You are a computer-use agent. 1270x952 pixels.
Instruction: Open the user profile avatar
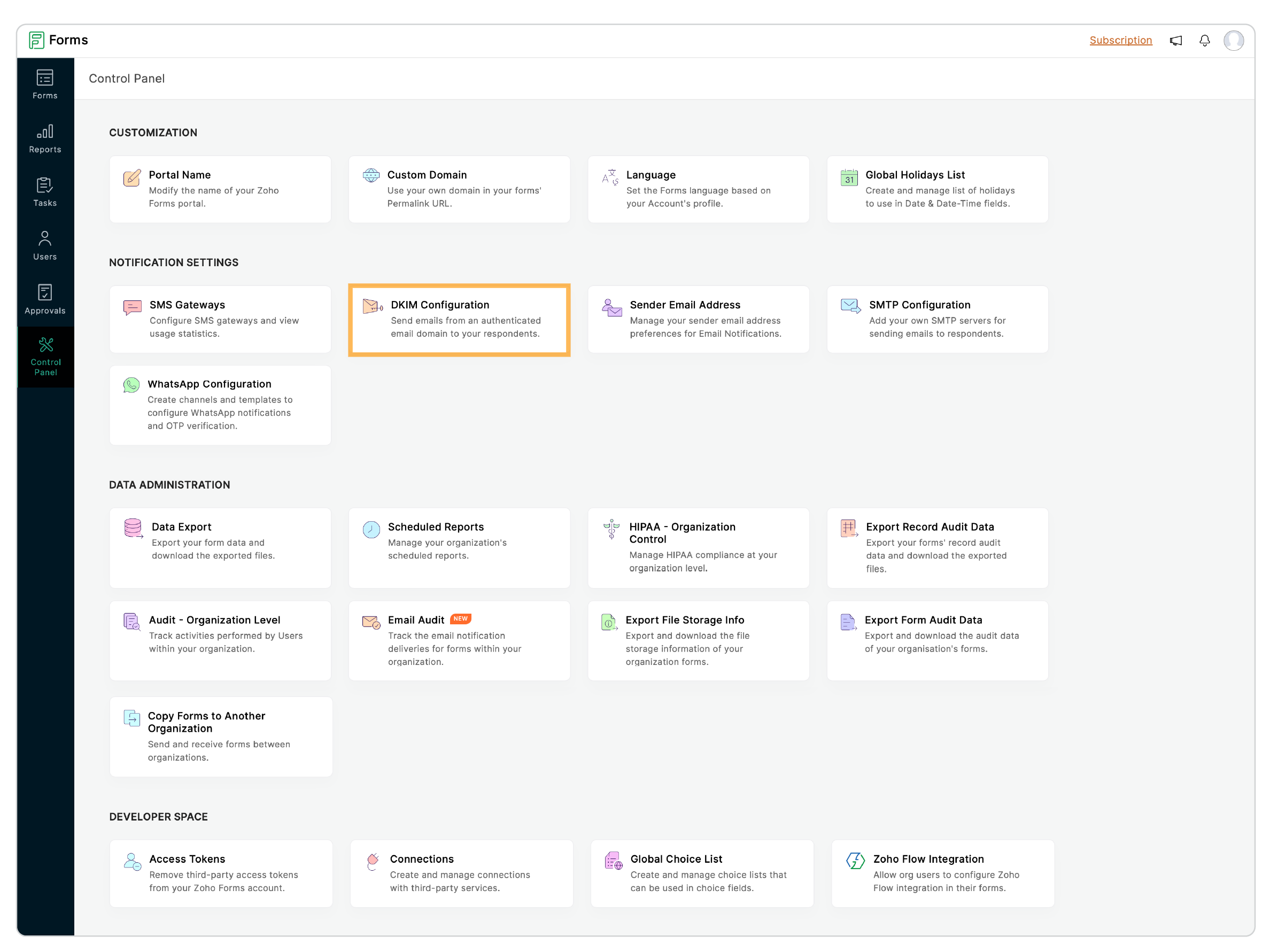[1233, 40]
